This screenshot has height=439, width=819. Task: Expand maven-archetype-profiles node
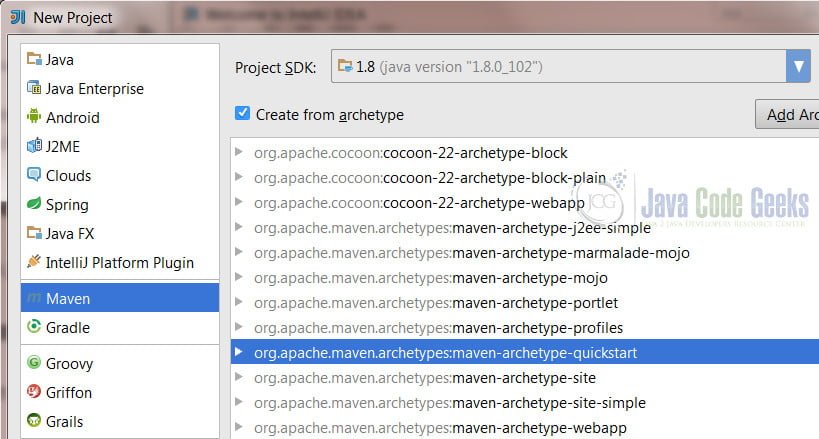click(239, 327)
